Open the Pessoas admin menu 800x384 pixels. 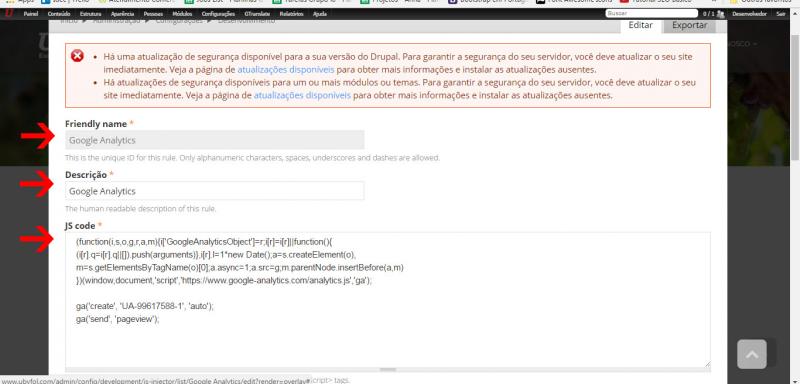point(153,14)
